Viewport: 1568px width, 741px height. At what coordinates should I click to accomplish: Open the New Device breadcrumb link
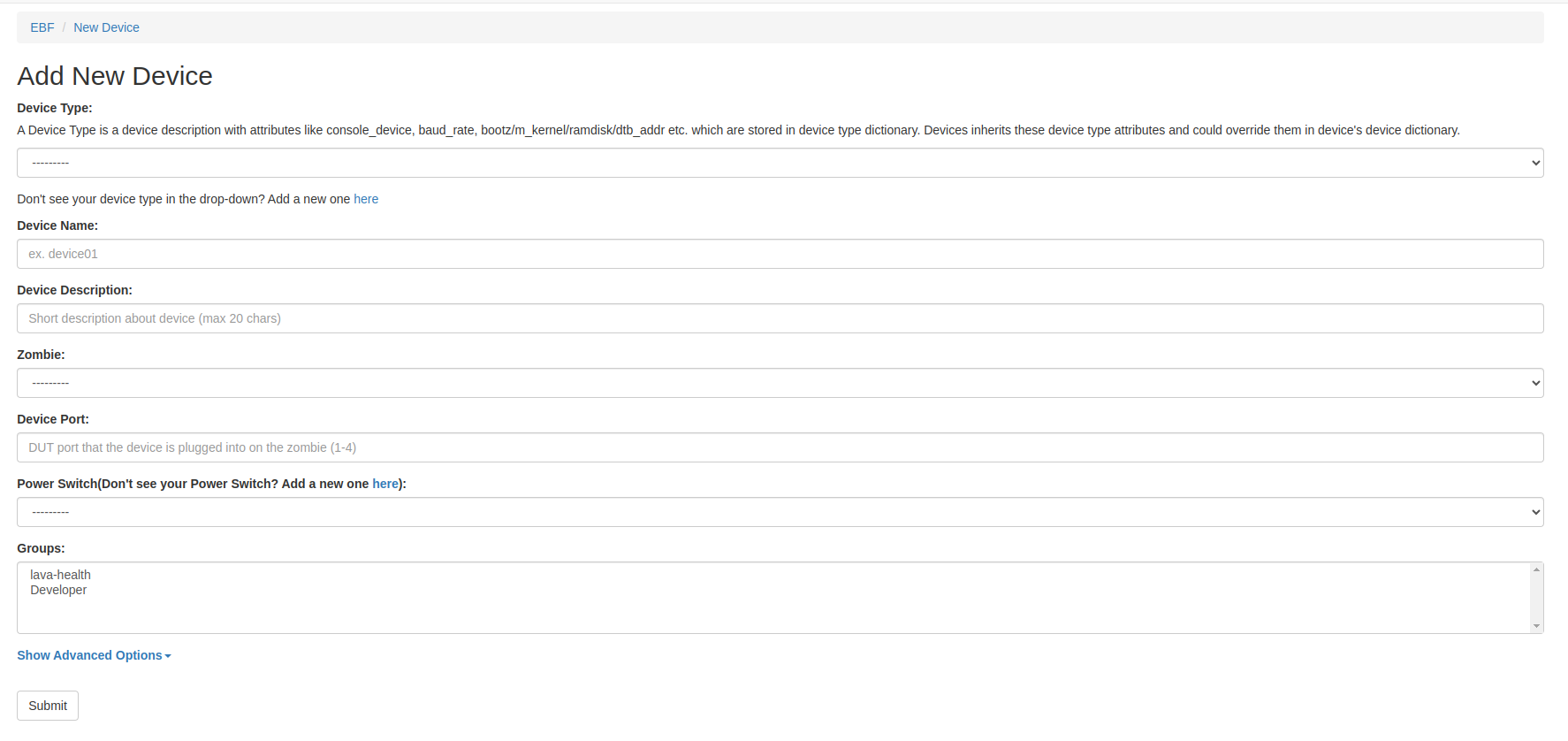click(106, 27)
